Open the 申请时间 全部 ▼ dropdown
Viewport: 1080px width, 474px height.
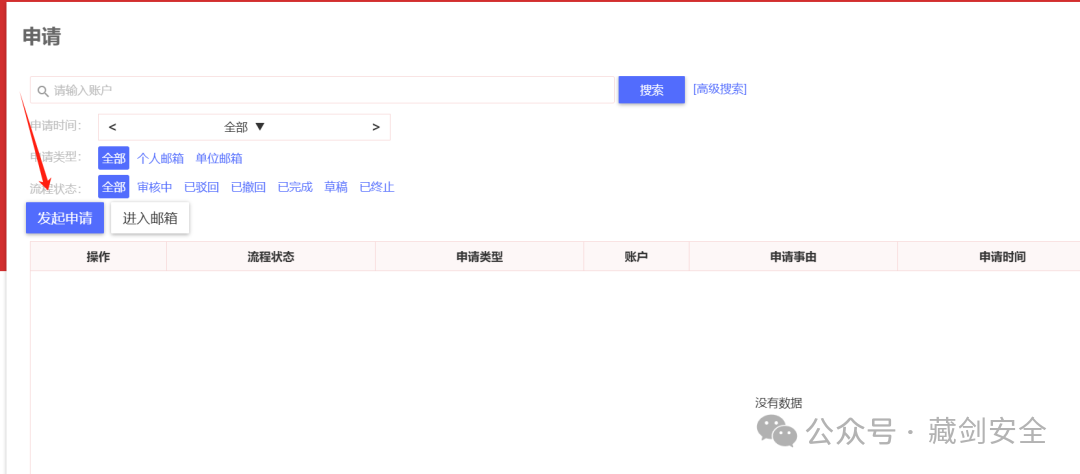(245, 127)
